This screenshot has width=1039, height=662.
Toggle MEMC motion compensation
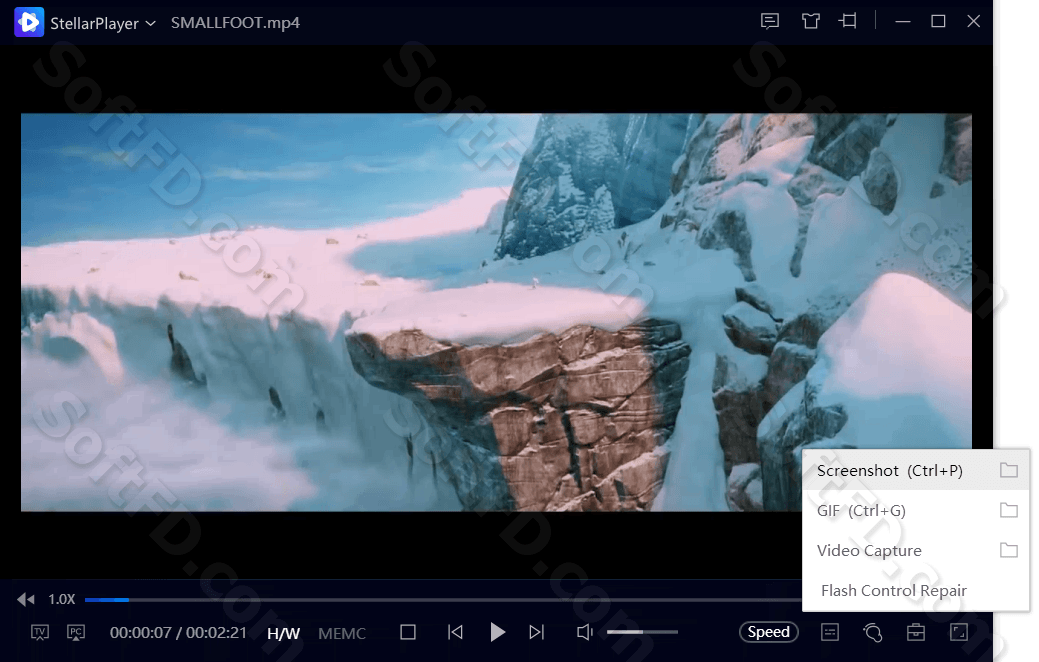pyautogui.click(x=342, y=634)
